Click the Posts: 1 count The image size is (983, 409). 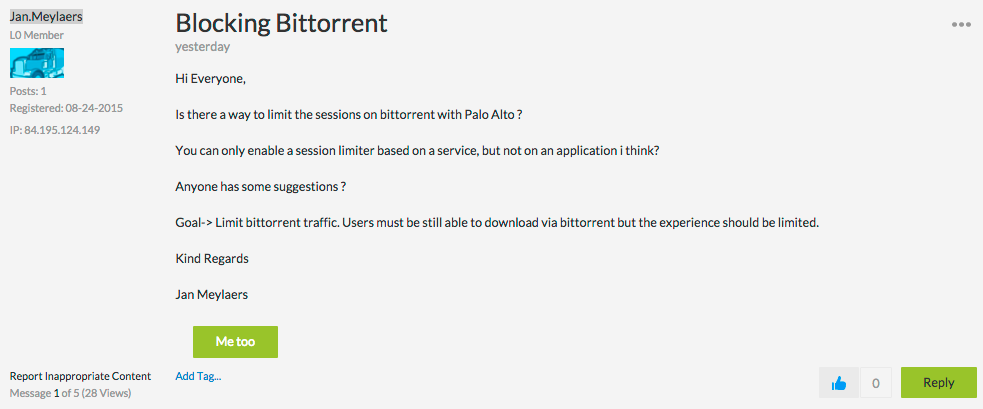pyautogui.click(x=28, y=91)
